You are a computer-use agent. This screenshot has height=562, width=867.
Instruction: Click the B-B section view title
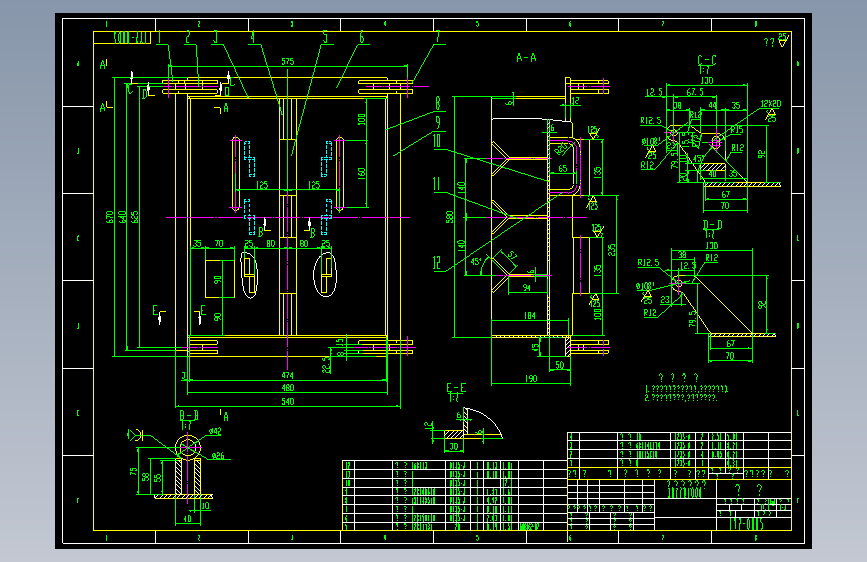pos(189,415)
